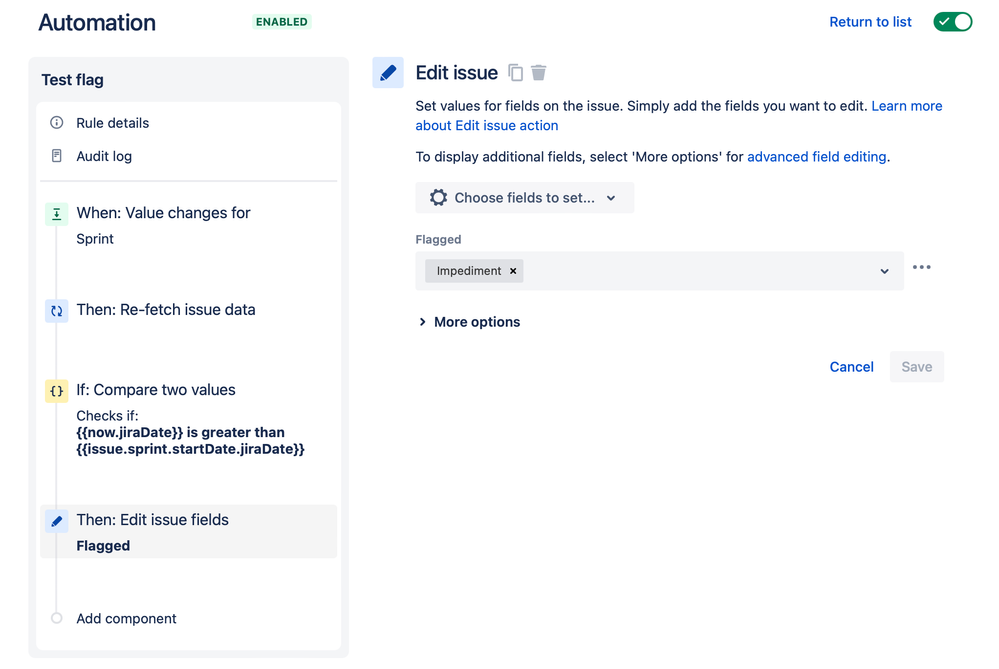This screenshot has height=669, width=999.
Task: Expand the Flagged field dropdown arrow
Action: (884, 271)
